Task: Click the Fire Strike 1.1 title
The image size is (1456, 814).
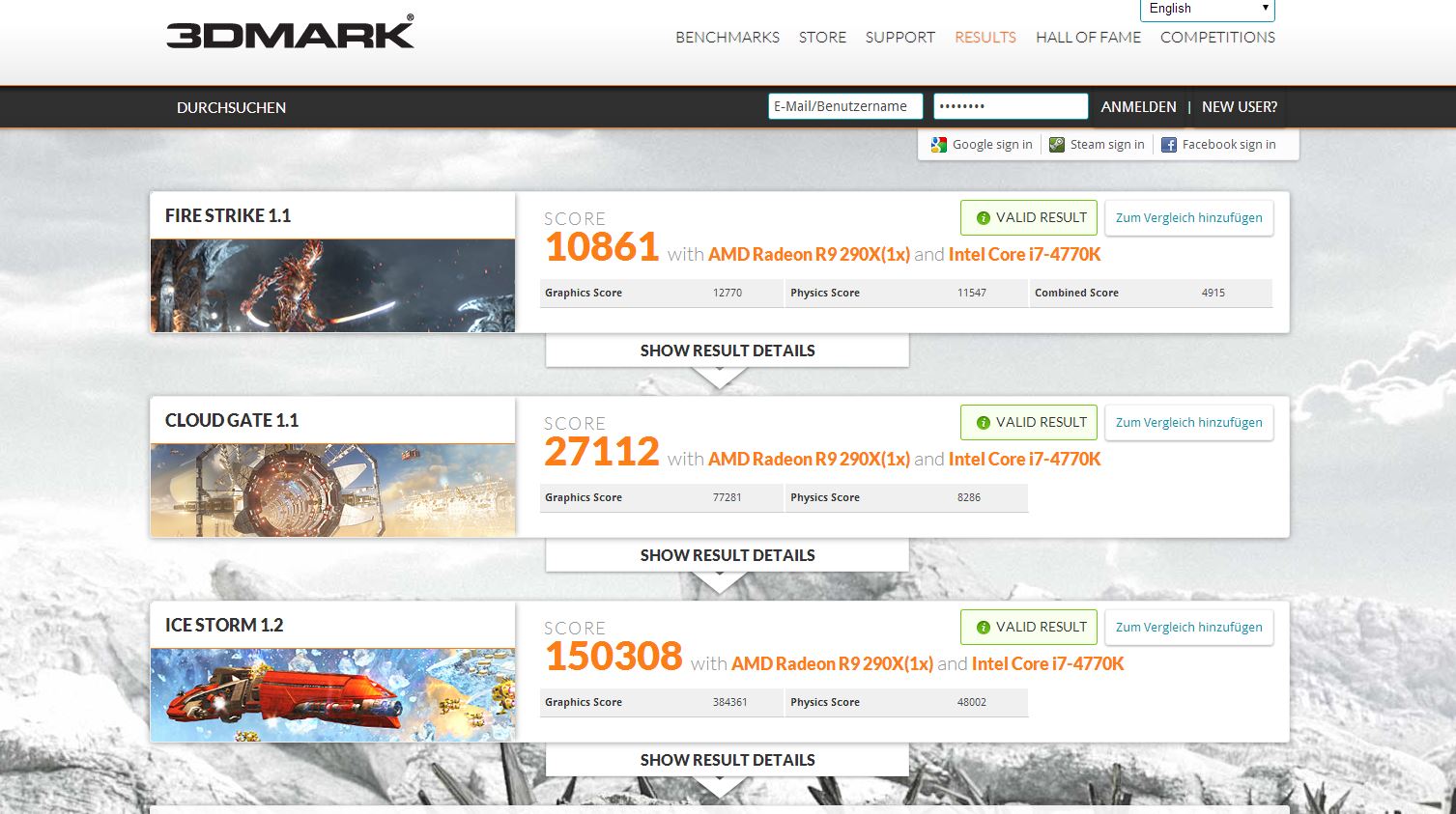Action: coord(228,216)
